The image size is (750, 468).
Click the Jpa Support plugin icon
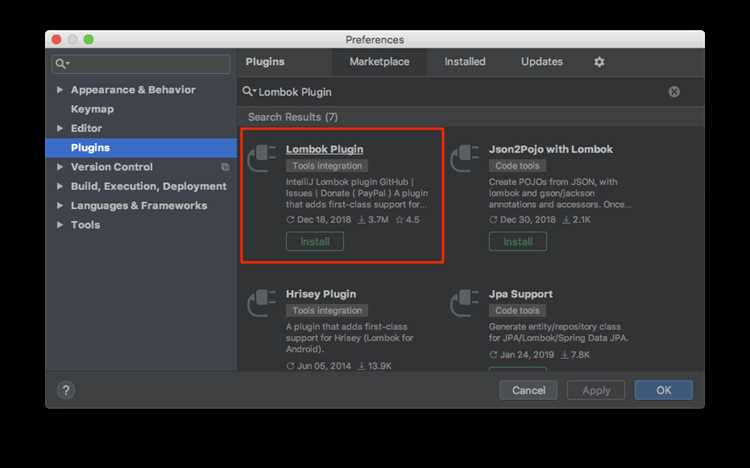(464, 303)
